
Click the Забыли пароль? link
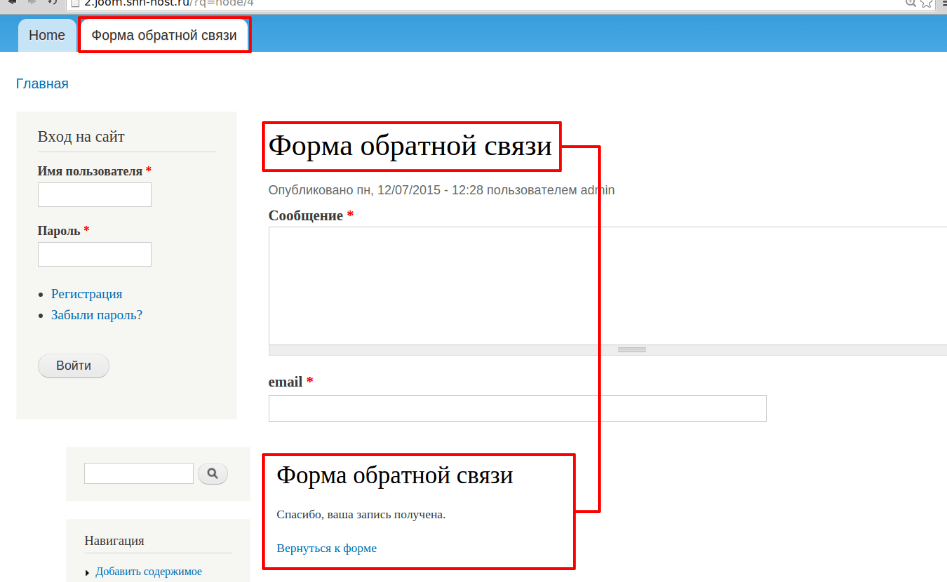(x=97, y=315)
